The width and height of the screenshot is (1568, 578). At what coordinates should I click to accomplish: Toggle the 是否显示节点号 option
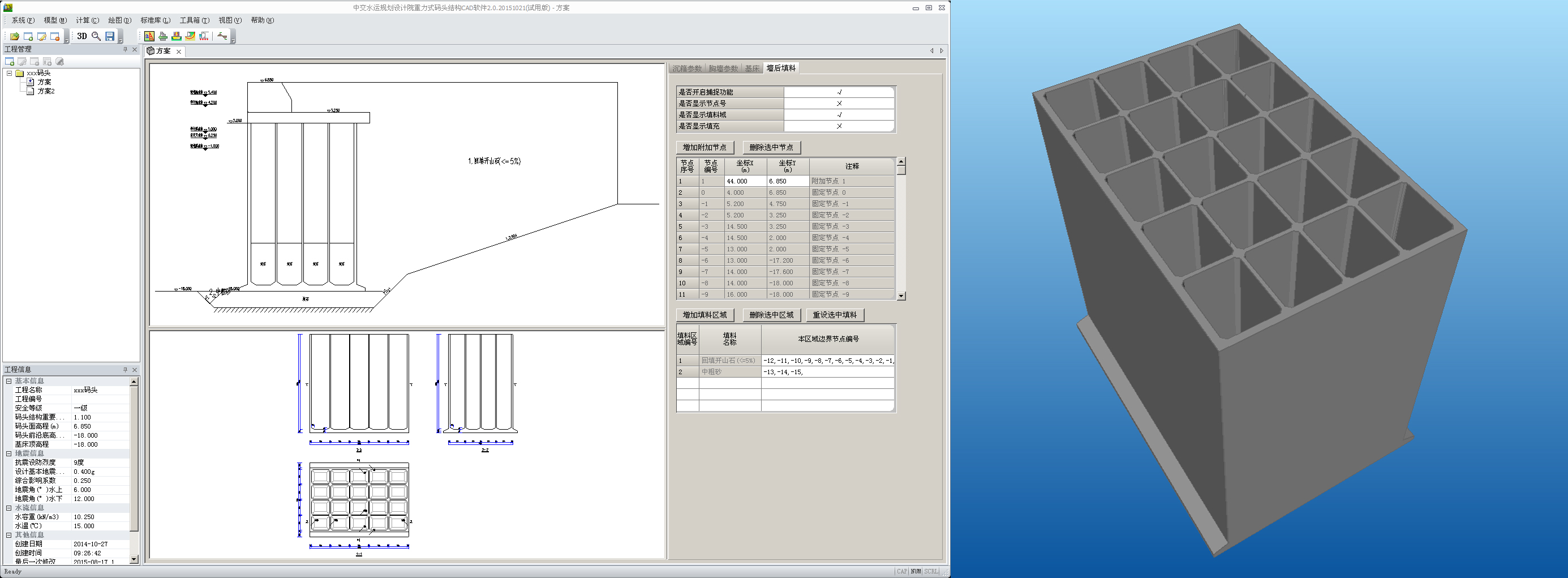(x=839, y=104)
